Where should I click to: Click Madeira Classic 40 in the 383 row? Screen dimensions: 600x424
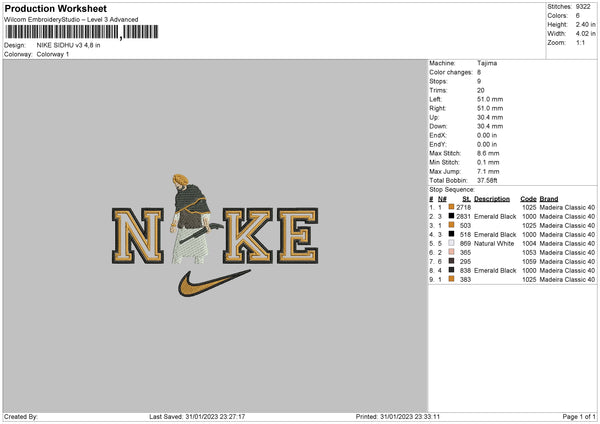pyautogui.click(x=567, y=280)
